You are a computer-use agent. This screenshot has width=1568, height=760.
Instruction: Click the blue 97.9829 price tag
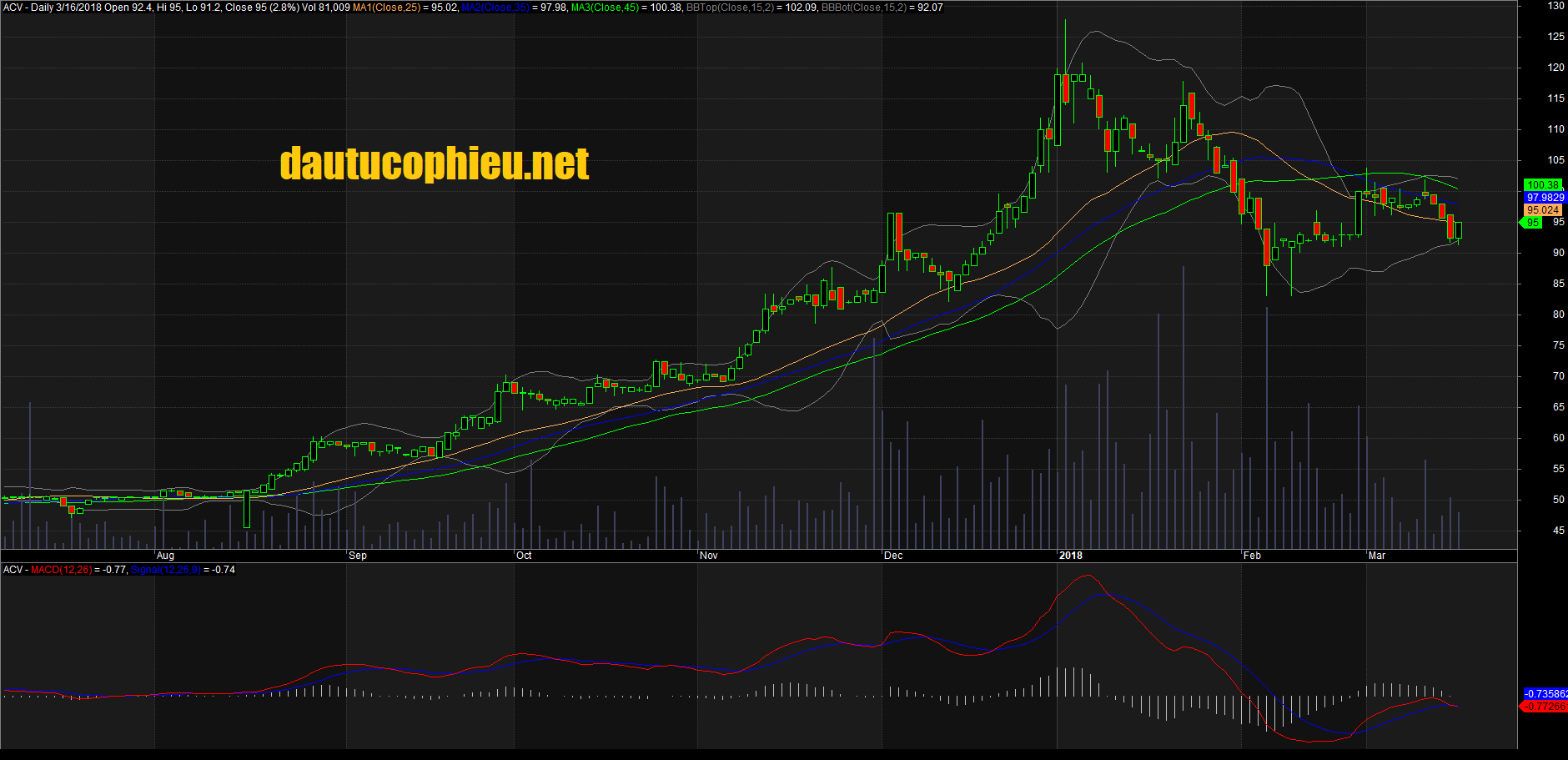click(x=1545, y=198)
